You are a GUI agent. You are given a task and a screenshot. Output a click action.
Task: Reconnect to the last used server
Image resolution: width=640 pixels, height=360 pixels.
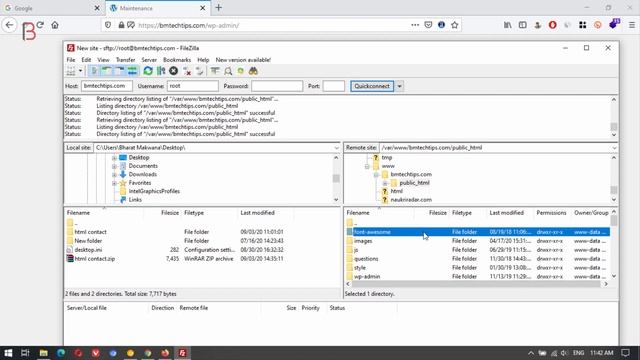(200, 71)
